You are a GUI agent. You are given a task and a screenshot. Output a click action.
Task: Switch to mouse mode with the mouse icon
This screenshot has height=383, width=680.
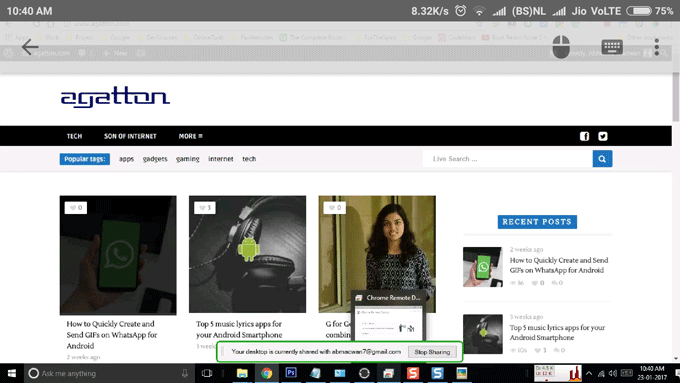coord(561,47)
